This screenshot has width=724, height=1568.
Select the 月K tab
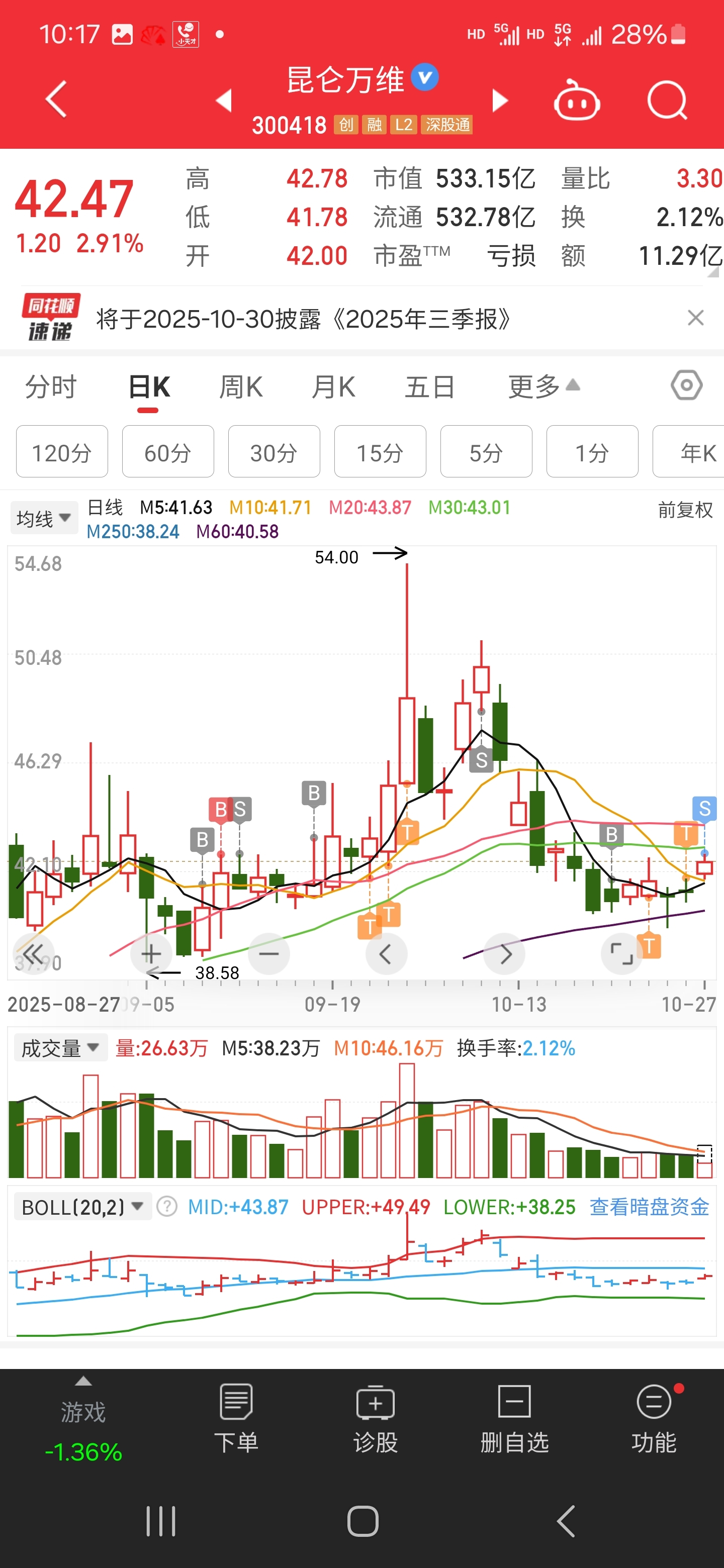[333, 386]
